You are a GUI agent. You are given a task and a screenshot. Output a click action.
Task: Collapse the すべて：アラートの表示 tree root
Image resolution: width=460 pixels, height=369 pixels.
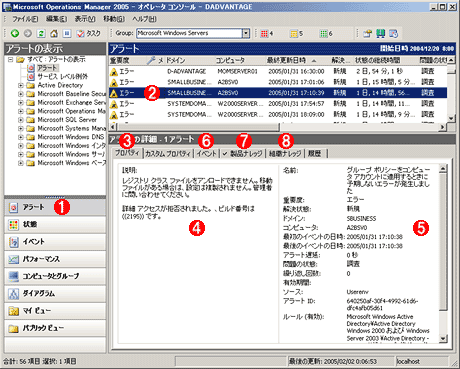(10, 59)
